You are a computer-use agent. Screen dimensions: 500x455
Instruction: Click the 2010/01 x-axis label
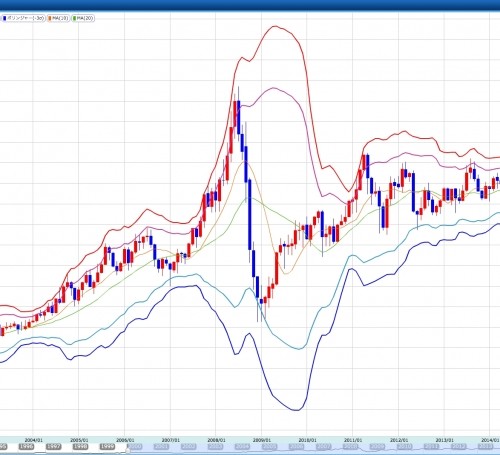click(307, 440)
